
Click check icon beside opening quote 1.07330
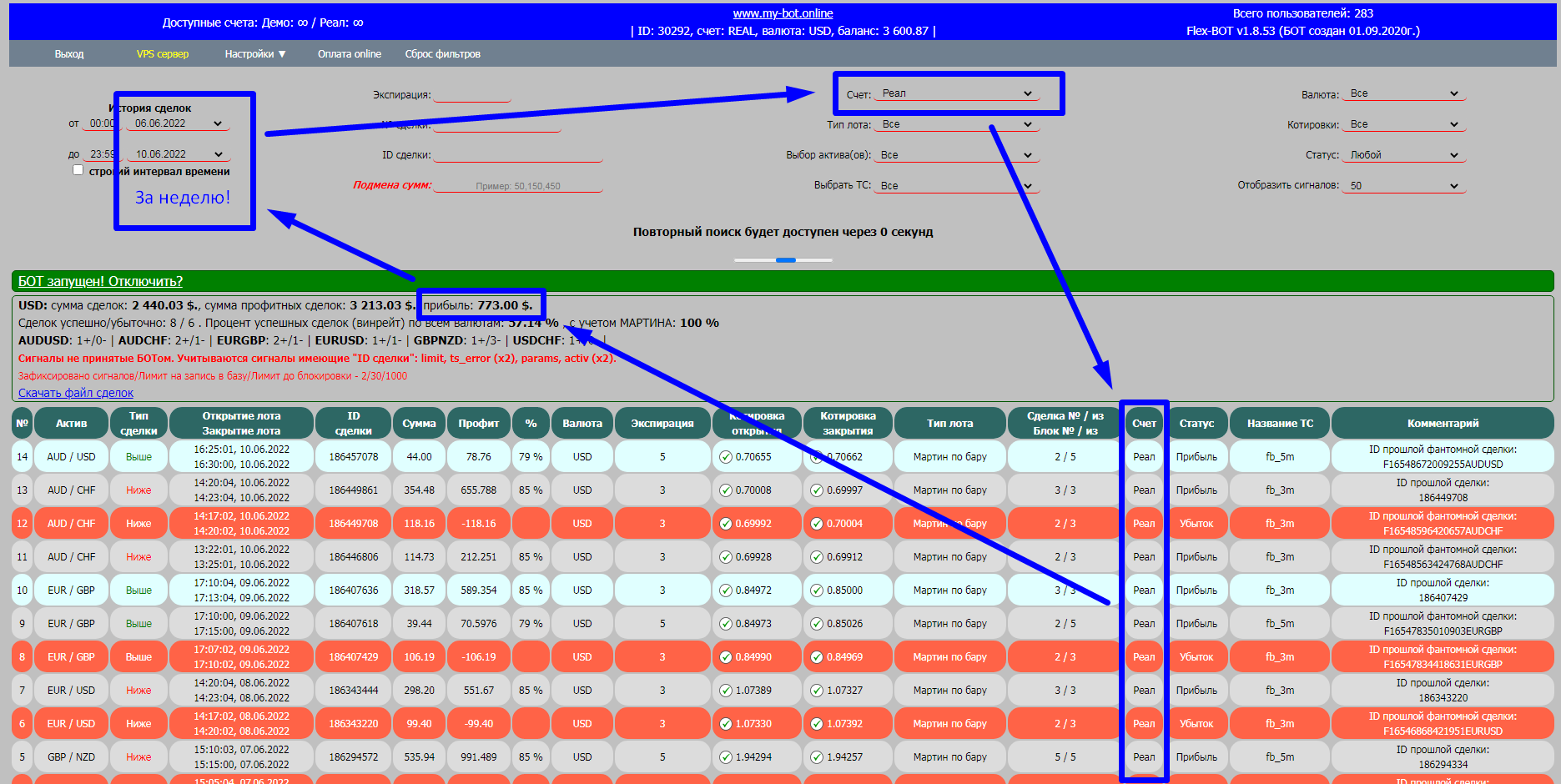(x=726, y=724)
